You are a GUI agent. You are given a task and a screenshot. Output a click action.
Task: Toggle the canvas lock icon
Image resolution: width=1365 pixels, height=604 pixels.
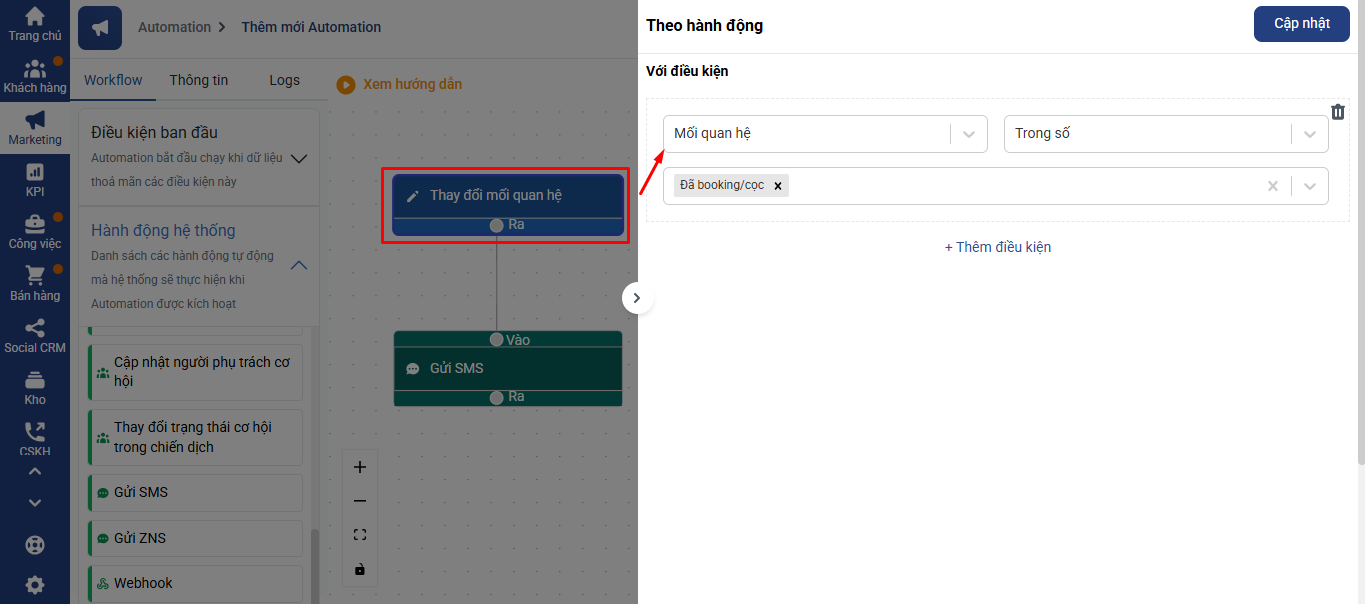(x=360, y=569)
